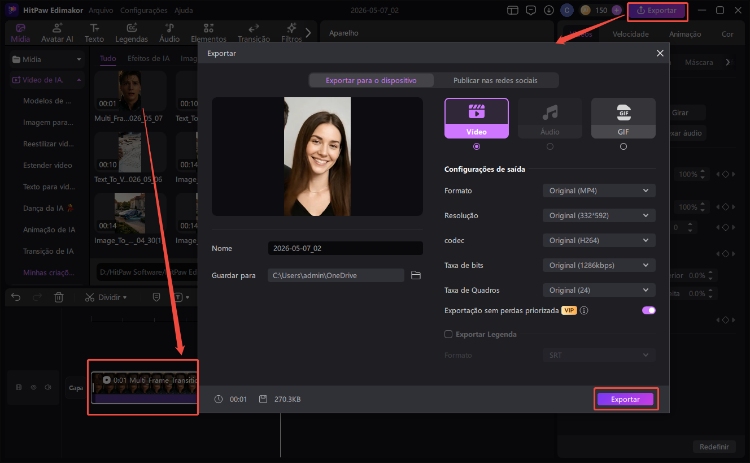Click the info icon beside VIP badge

pos(584,310)
